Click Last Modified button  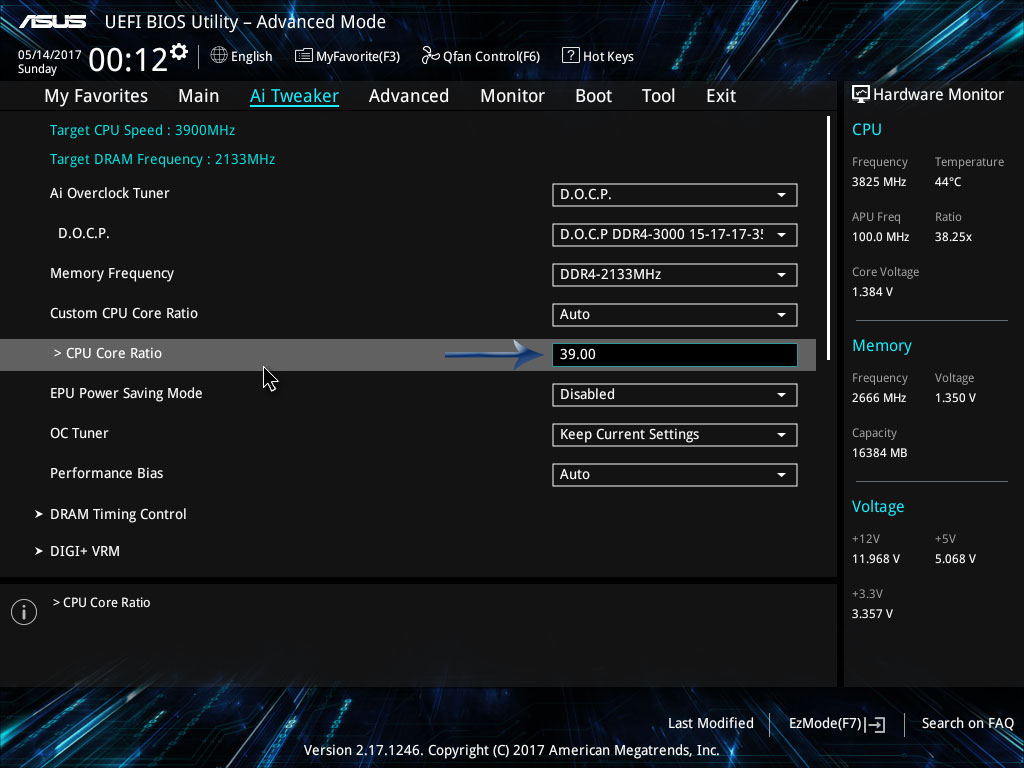point(711,724)
